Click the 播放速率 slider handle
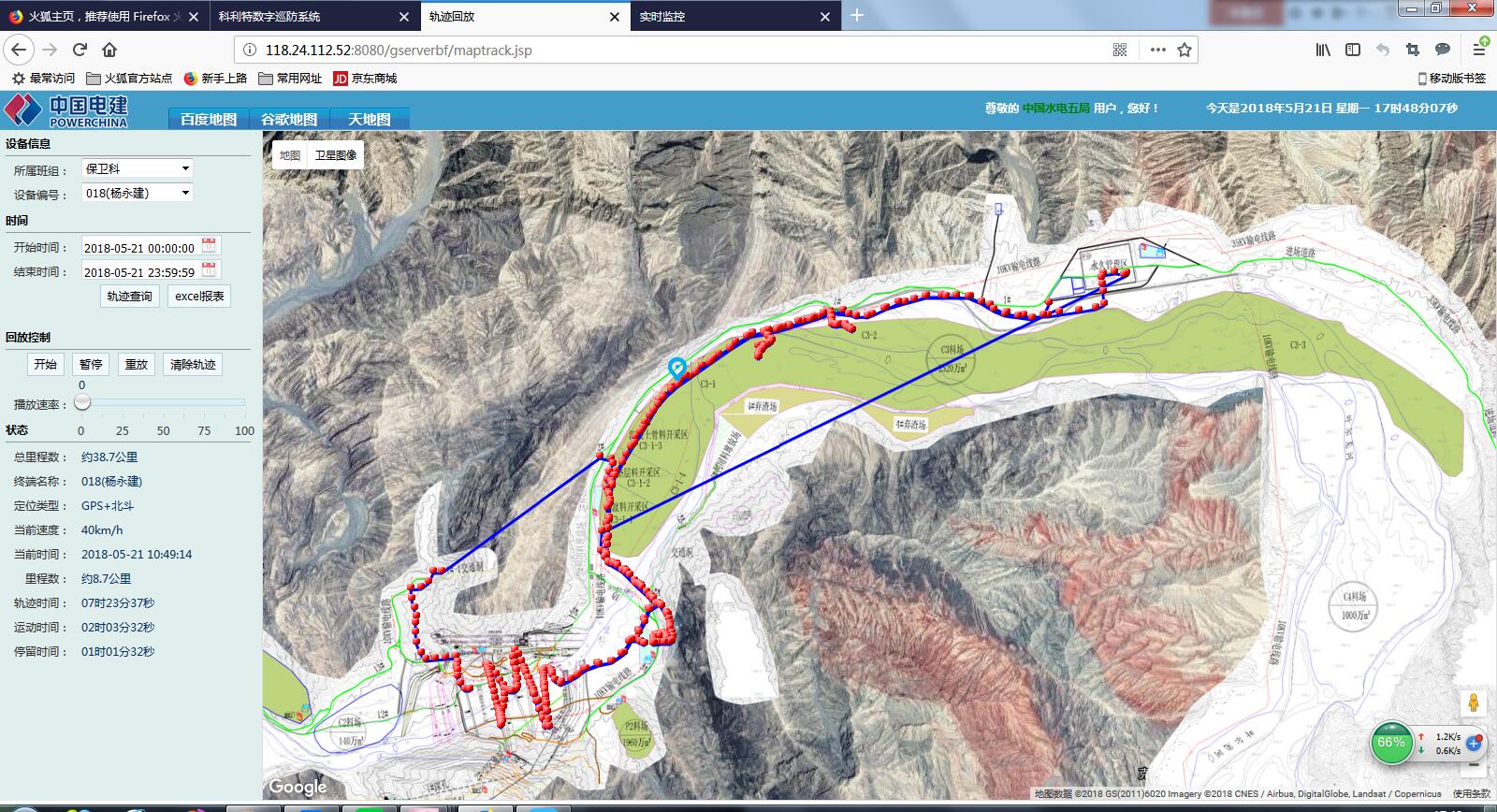The height and width of the screenshot is (812, 1497). (x=82, y=402)
